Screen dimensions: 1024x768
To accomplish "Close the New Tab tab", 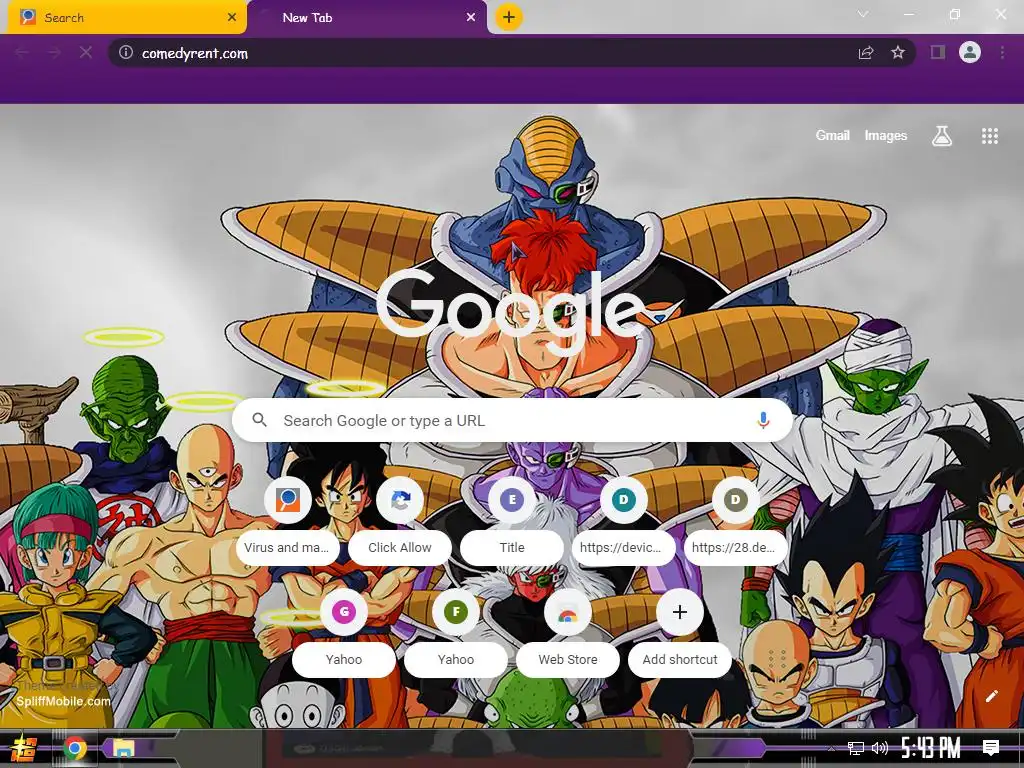I will click(471, 18).
